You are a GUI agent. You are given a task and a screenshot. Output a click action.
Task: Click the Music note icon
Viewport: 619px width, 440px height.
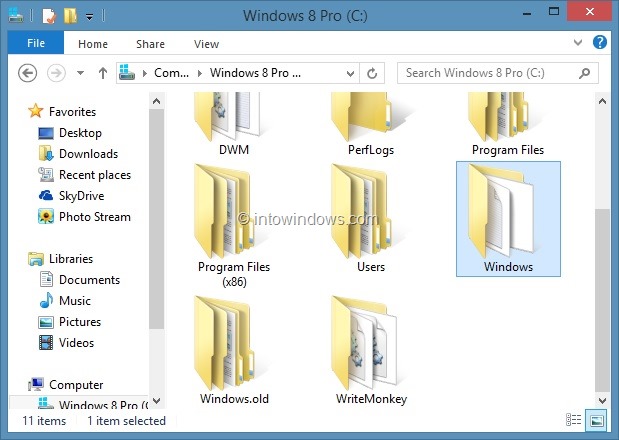point(46,300)
